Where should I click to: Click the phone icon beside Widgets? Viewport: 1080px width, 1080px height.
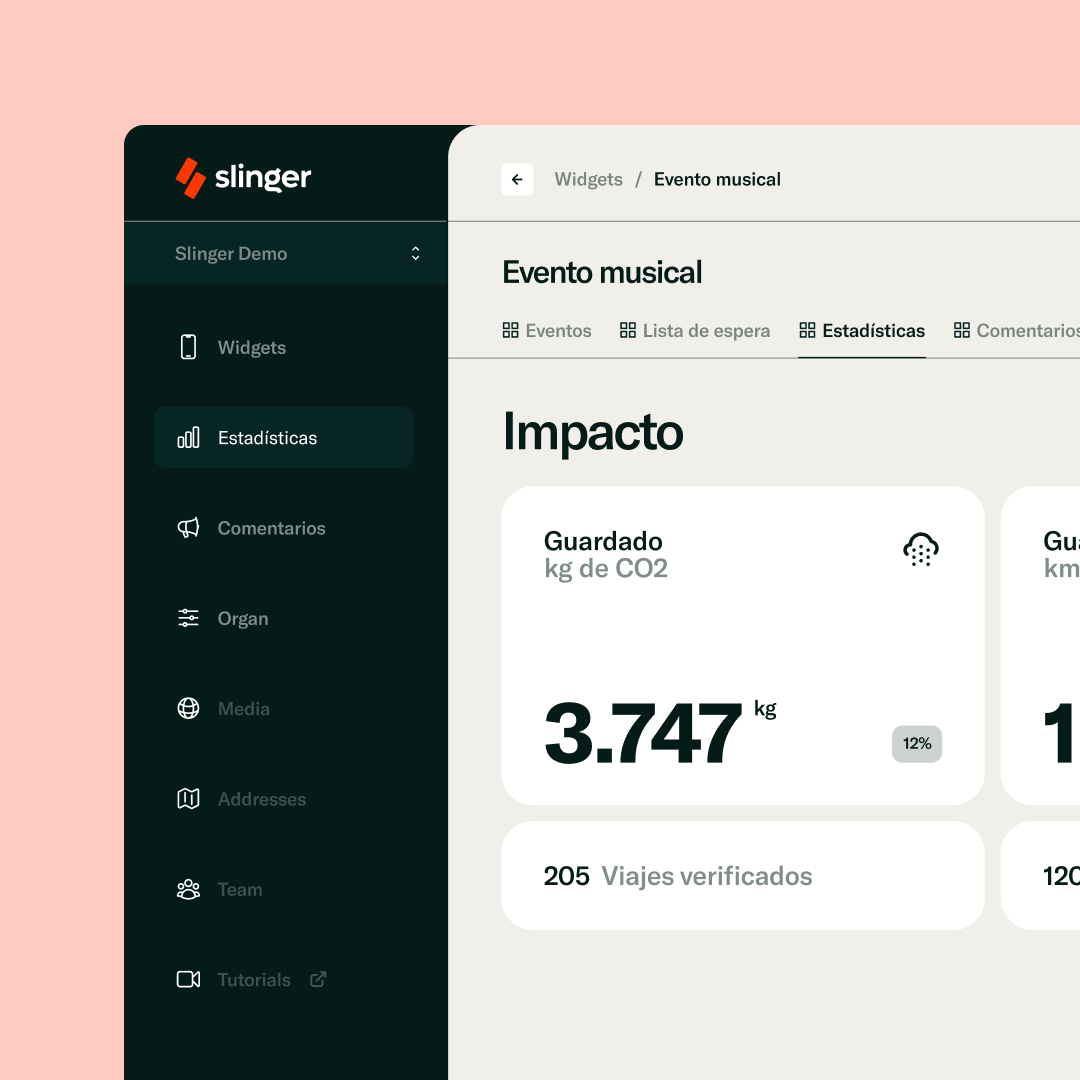188,347
